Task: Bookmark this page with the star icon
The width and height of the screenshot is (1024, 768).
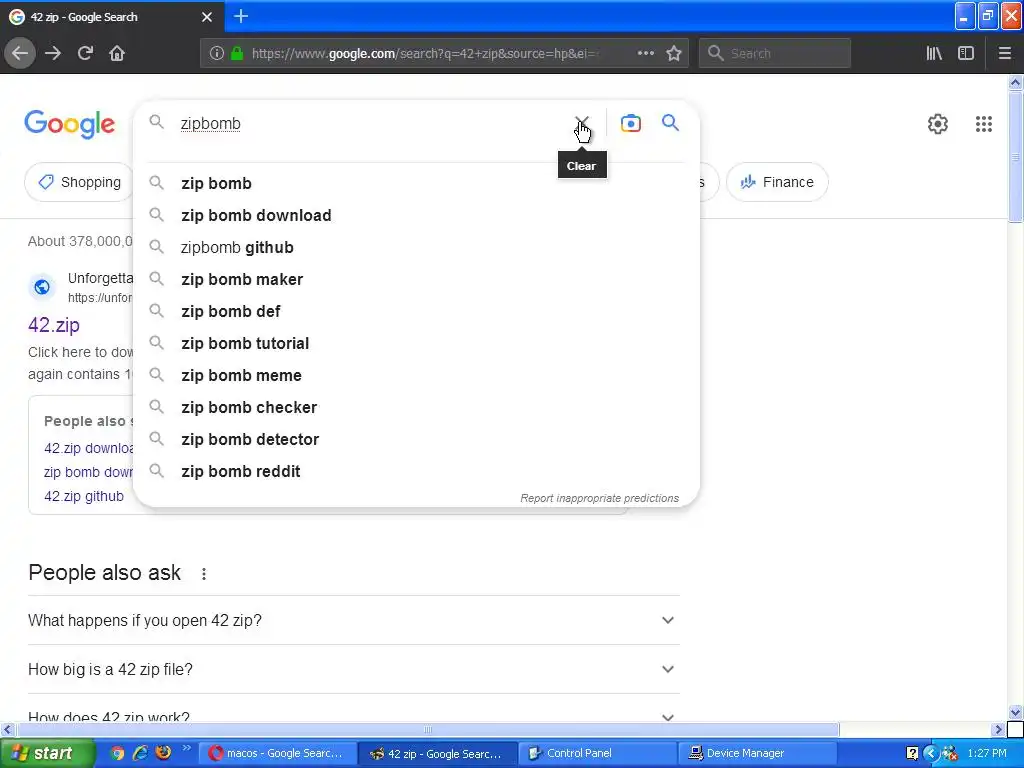Action: tap(674, 54)
